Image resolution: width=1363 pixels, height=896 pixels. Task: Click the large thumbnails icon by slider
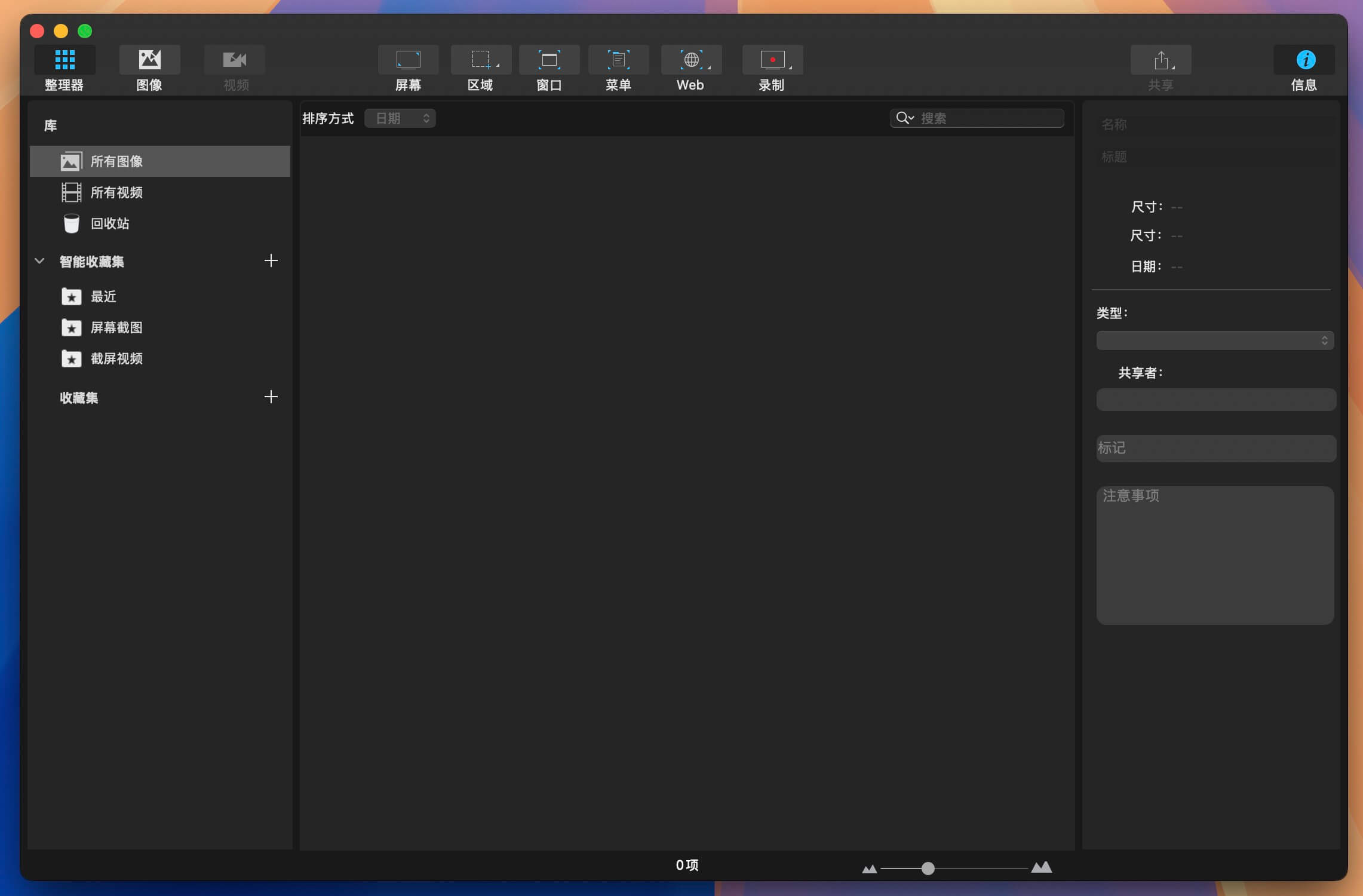(1042, 867)
